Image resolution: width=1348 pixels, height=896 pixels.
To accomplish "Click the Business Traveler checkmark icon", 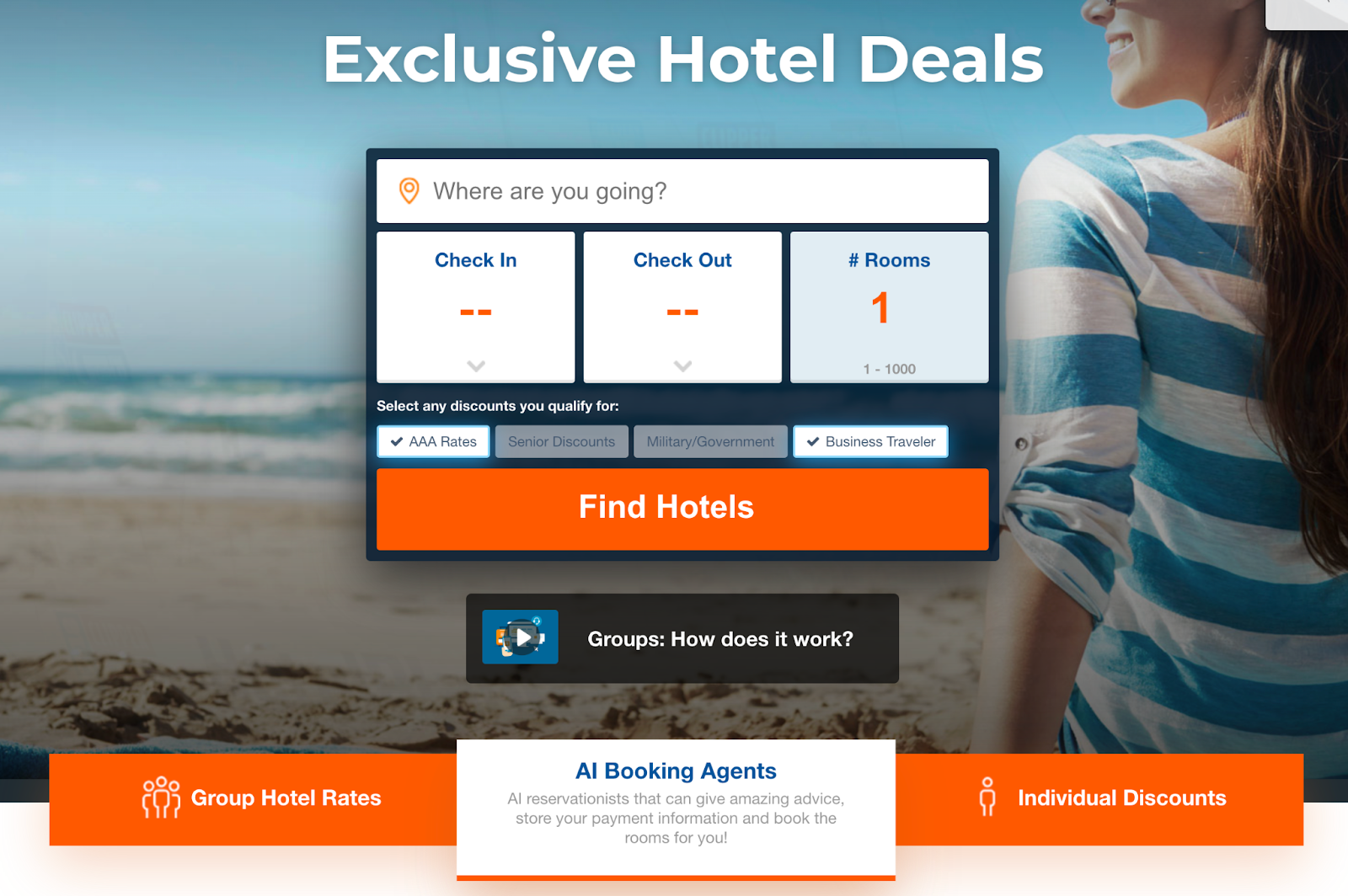I will (813, 441).
